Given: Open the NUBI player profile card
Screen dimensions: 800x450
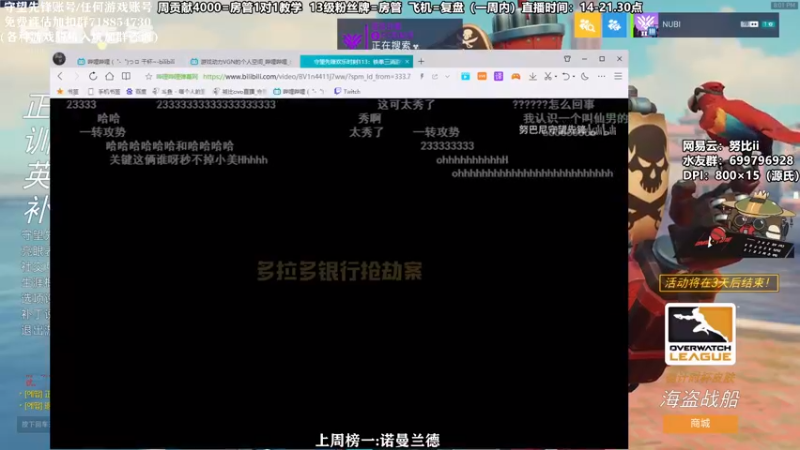Looking at the screenshot, I should [x=706, y=24].
